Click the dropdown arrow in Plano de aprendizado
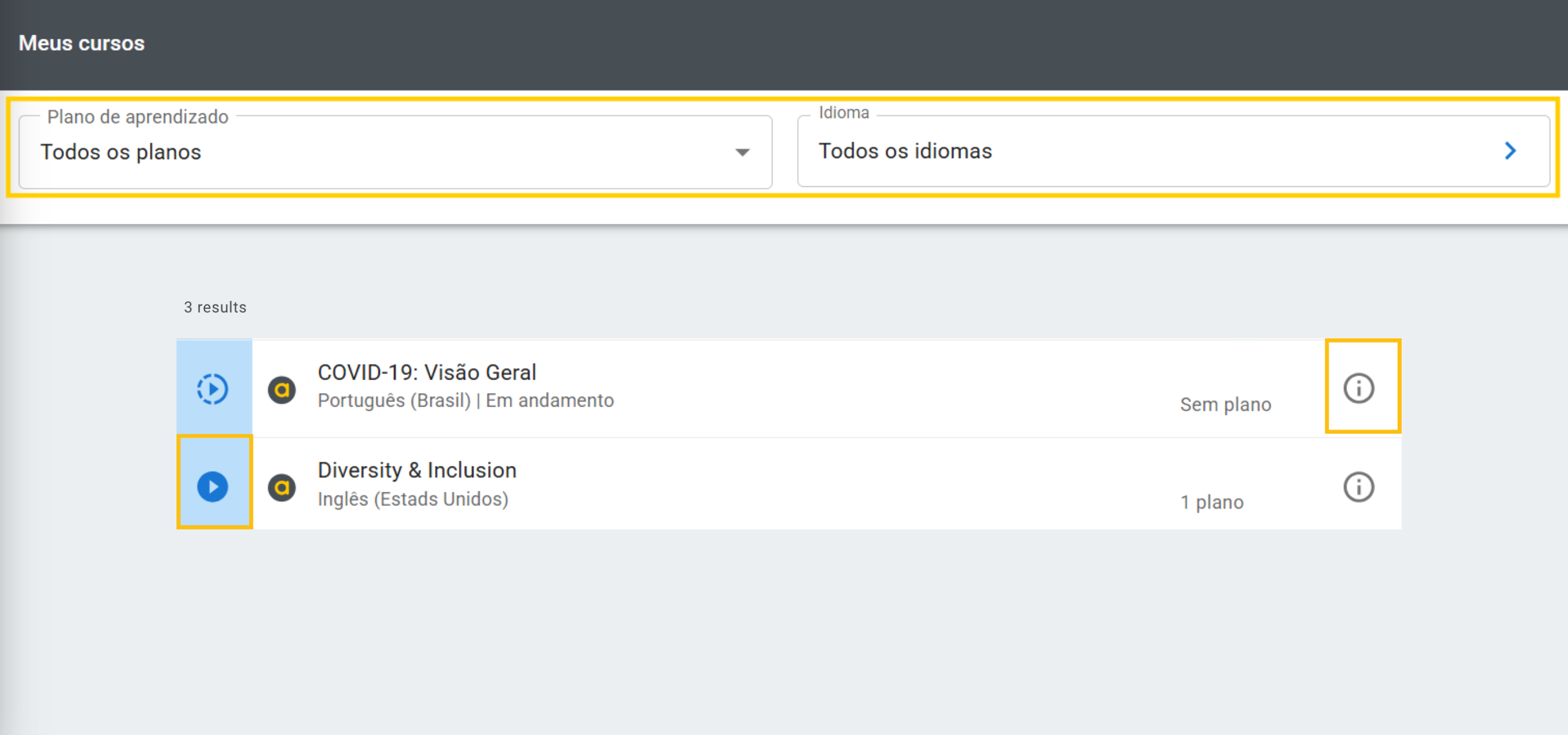Screen dimensions: 1568x735 tap(741, 153)
